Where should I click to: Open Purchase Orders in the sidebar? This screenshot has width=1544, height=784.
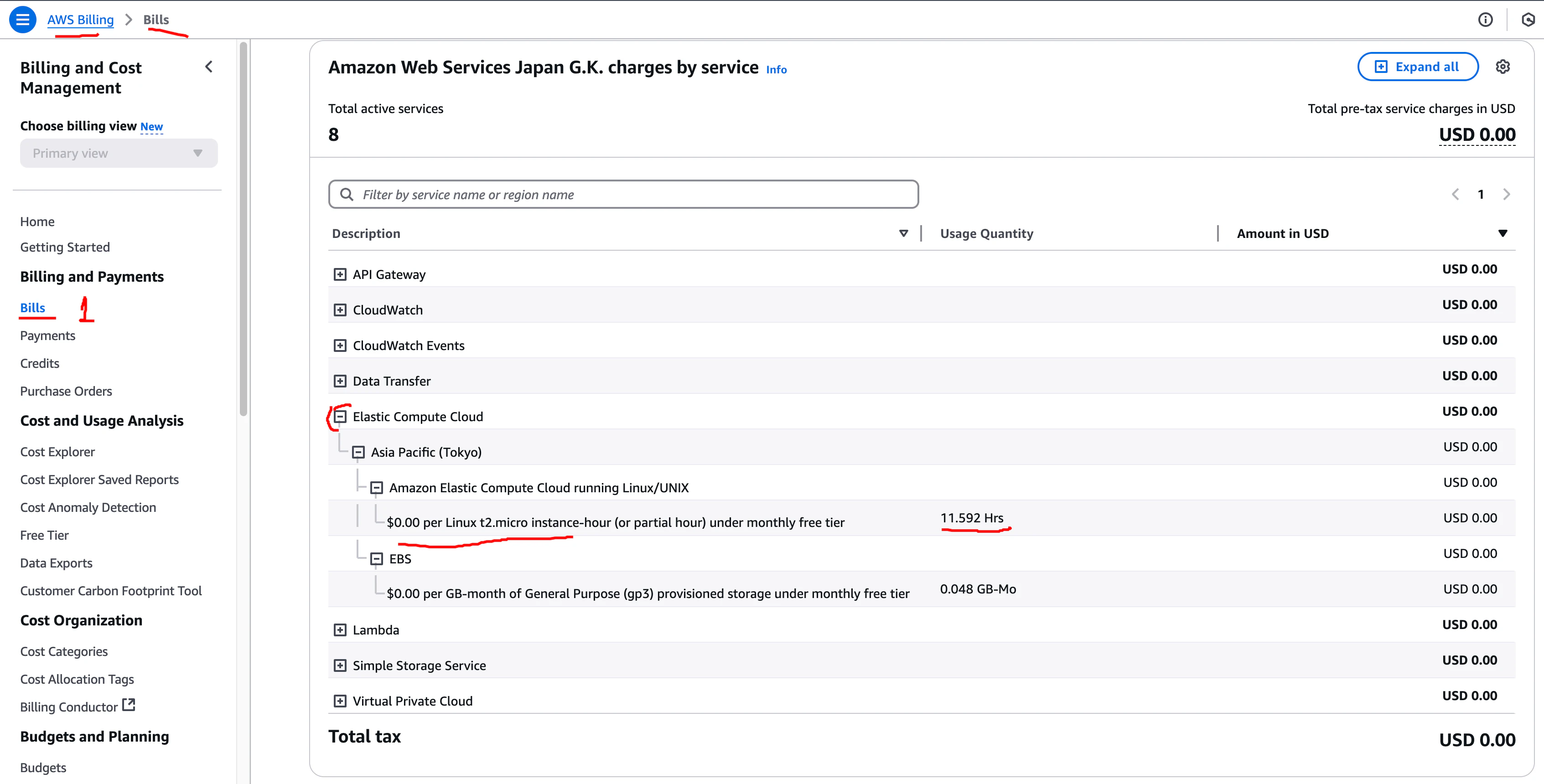pyautogui.click(x=67, y=391)
